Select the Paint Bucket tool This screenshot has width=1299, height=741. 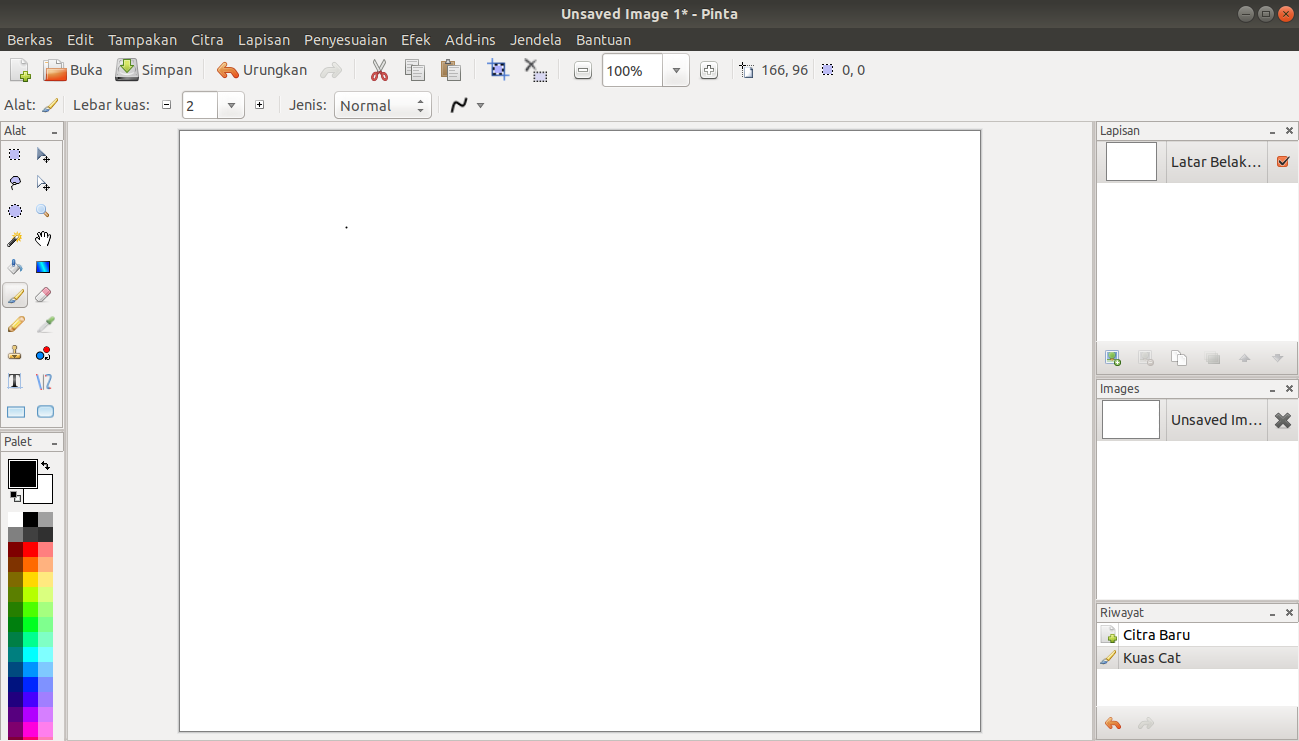click(15, 267)
